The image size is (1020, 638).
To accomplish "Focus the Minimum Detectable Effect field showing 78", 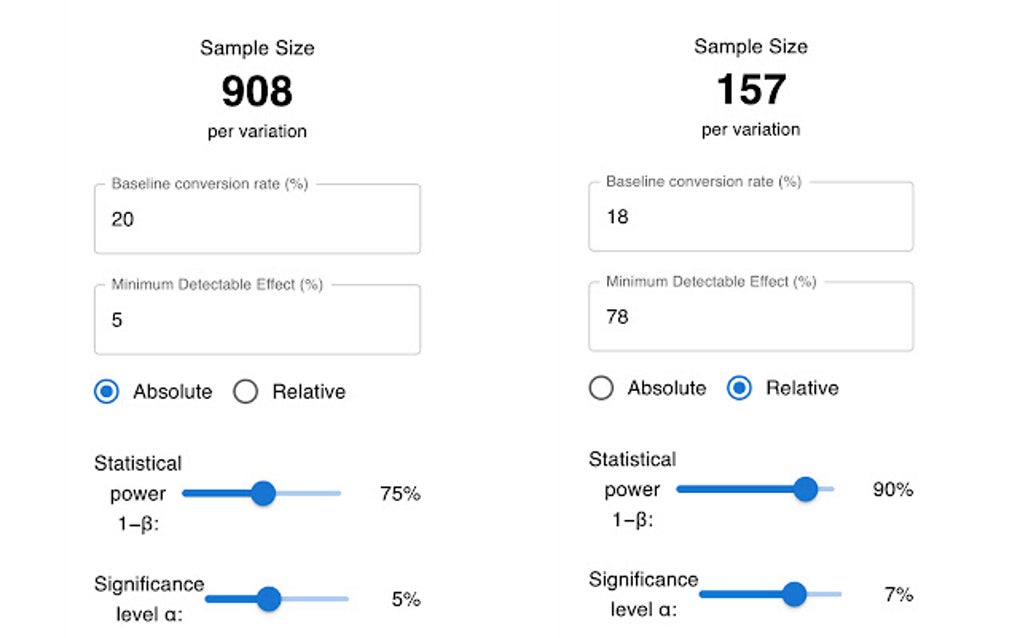I will (750, 317).
